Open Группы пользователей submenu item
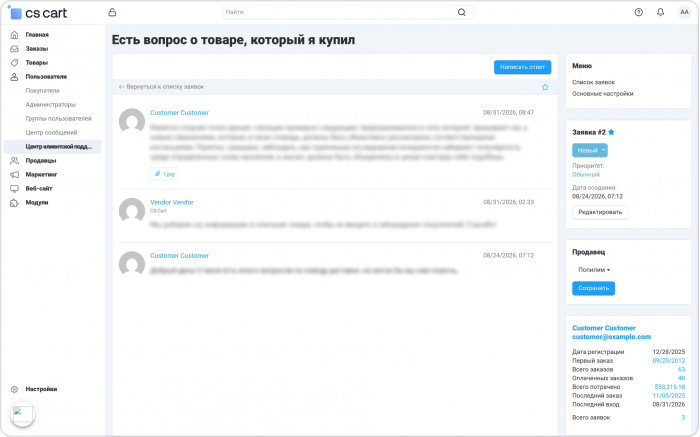 point(58,118)
